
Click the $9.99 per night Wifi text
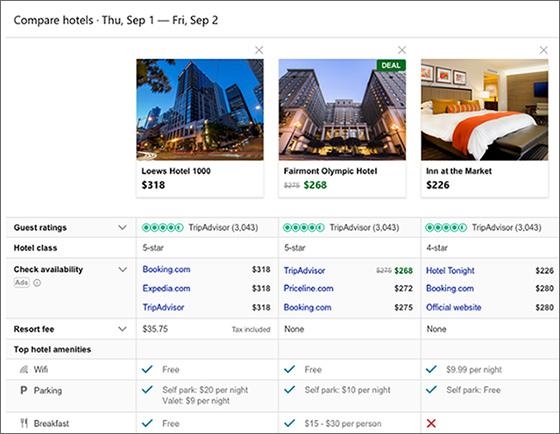[474, 370]
